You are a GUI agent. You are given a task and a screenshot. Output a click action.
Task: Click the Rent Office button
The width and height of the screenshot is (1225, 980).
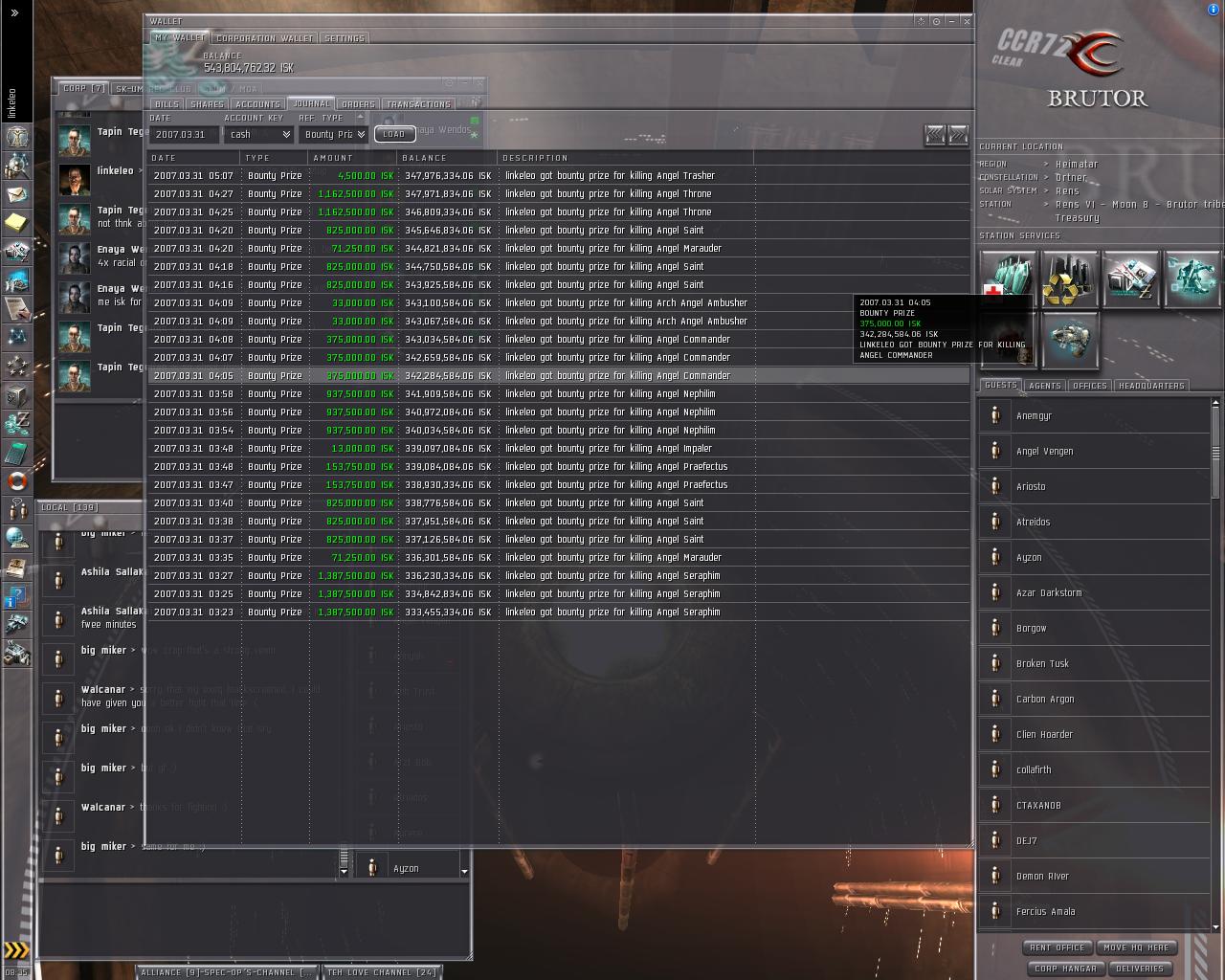(x=1058, y=947)
